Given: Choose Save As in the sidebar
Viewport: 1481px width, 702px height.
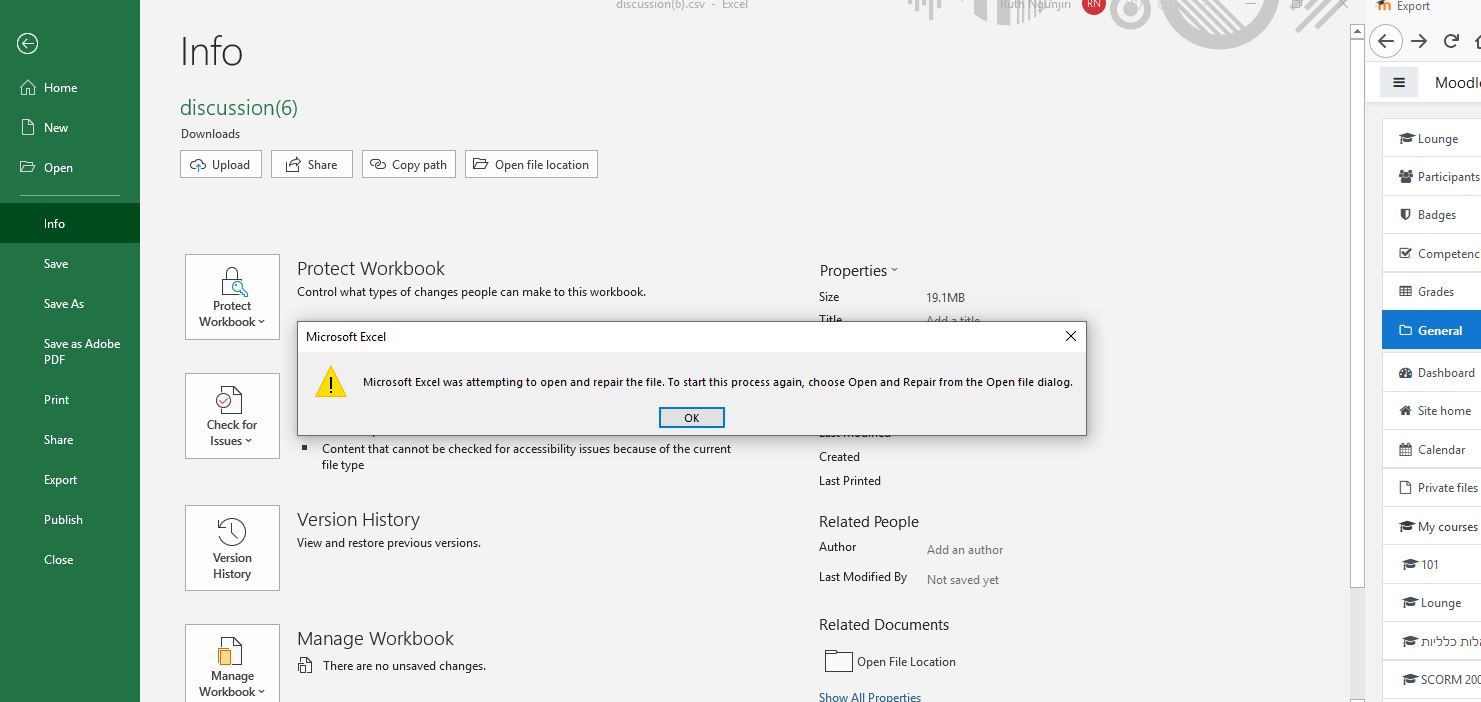Looking at the screenshot, I should [x=70, y=304].
